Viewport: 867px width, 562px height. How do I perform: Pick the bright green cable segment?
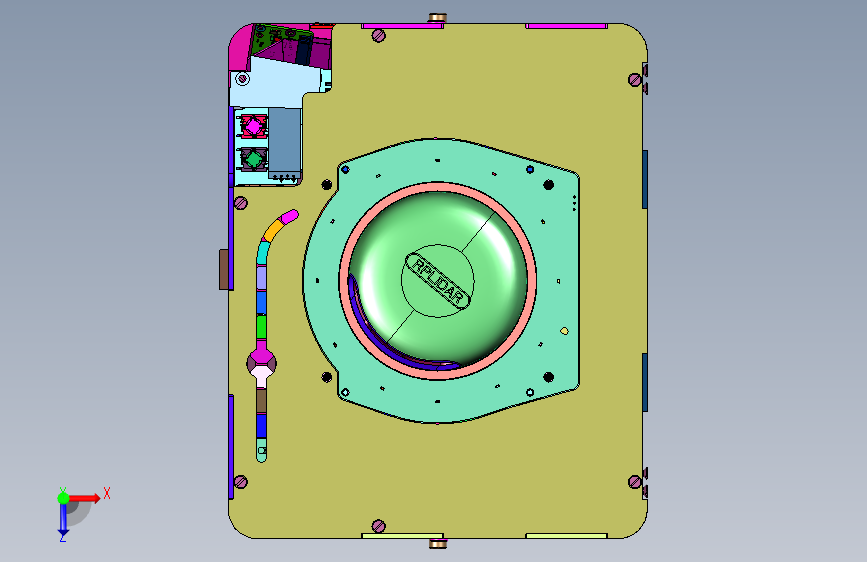pos(261,326)
